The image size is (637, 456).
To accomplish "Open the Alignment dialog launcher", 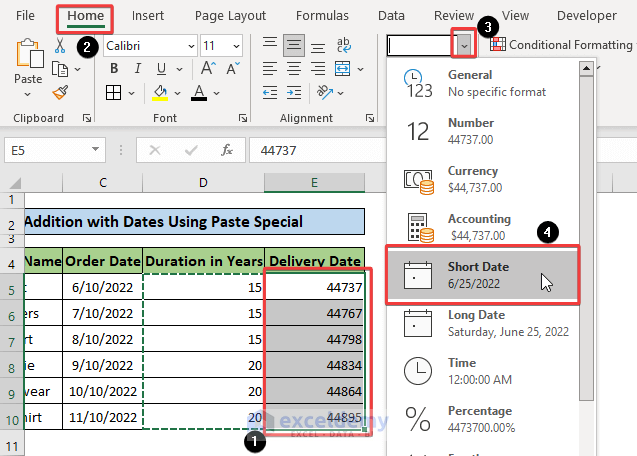I will coord(370,118).
